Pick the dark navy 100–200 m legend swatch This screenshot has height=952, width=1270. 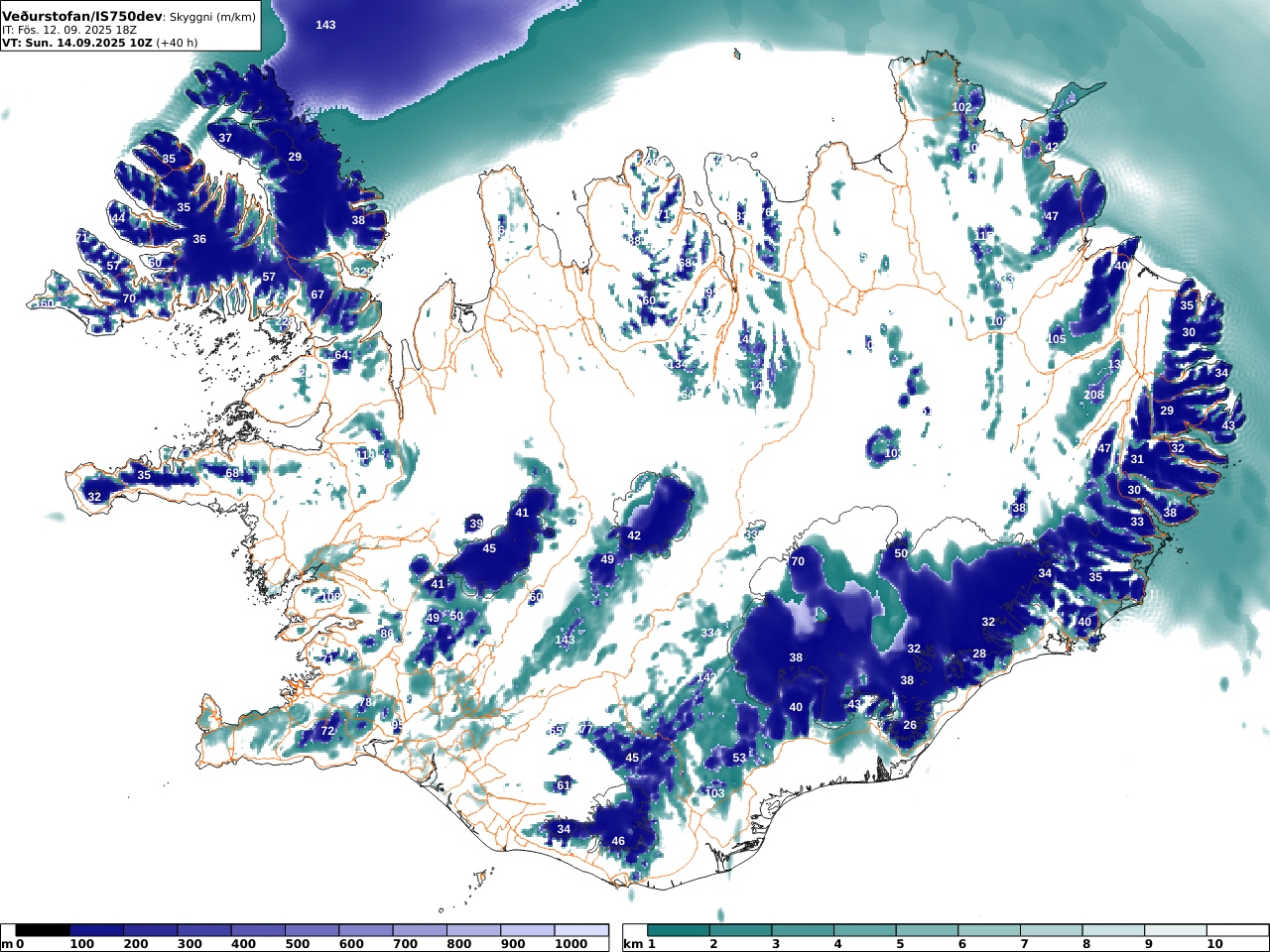[96, 930]
